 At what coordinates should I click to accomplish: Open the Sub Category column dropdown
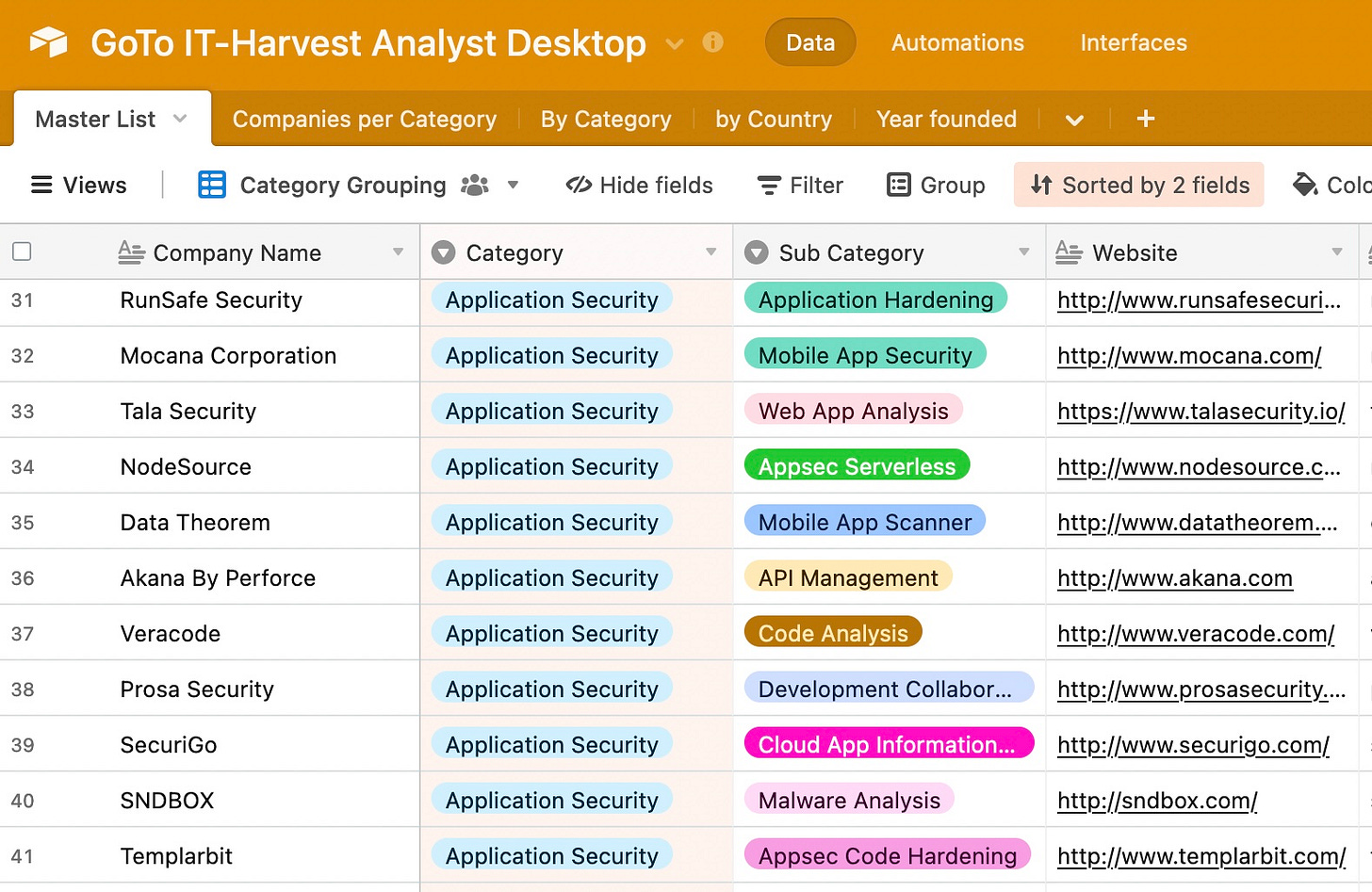click(x=1023, y=252)
